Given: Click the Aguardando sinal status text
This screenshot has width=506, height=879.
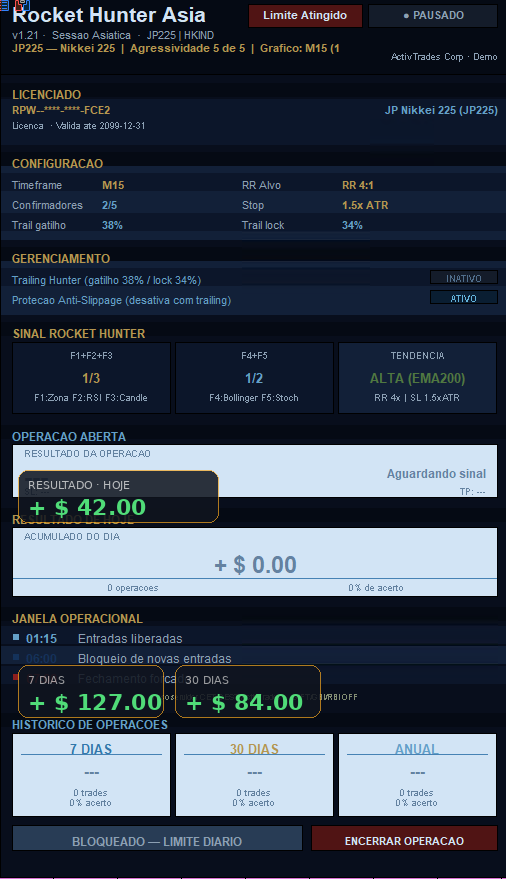Looking at the screenshot, I should [437, 474].
